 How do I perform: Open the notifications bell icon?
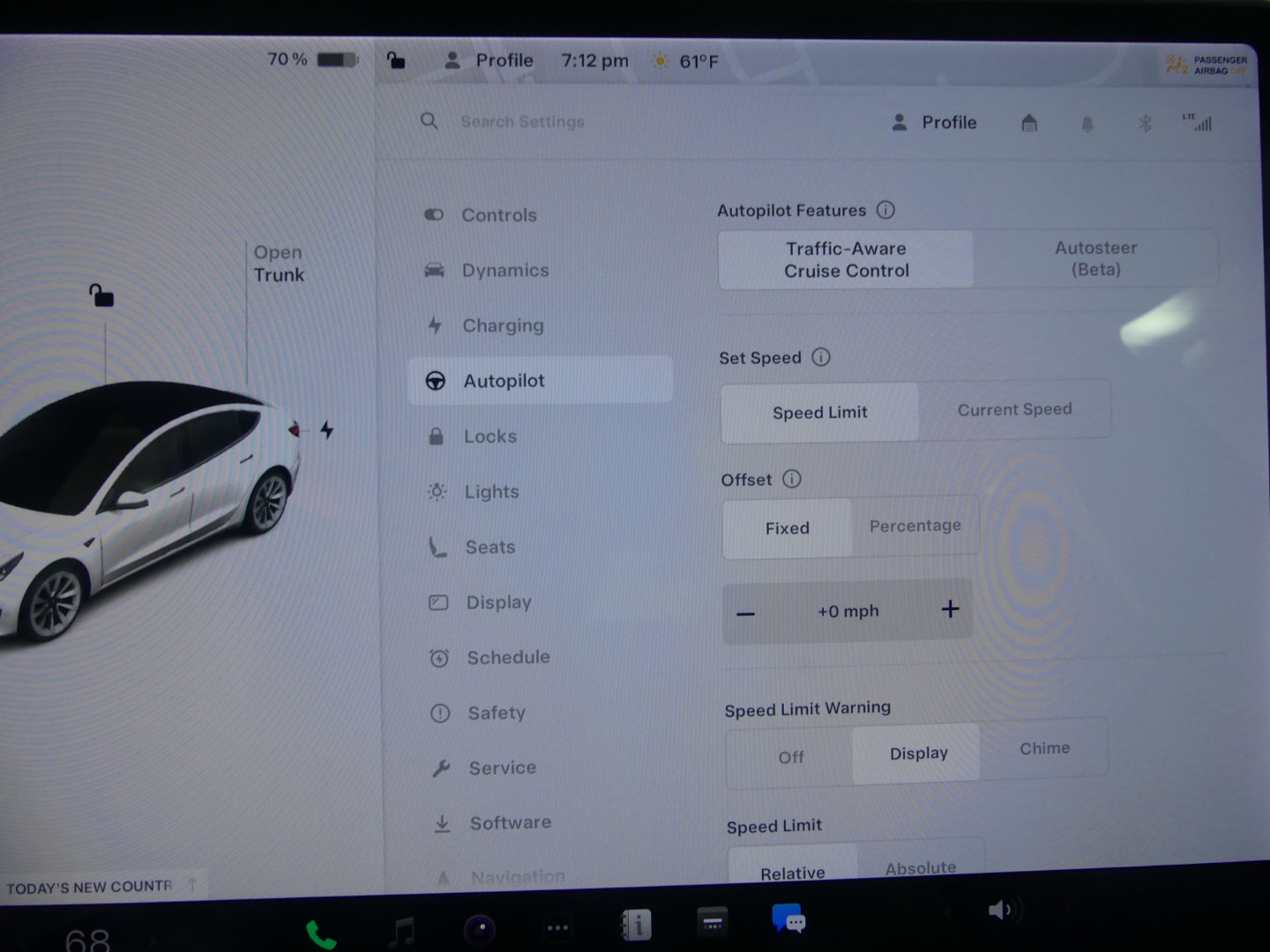point(1087,123)
